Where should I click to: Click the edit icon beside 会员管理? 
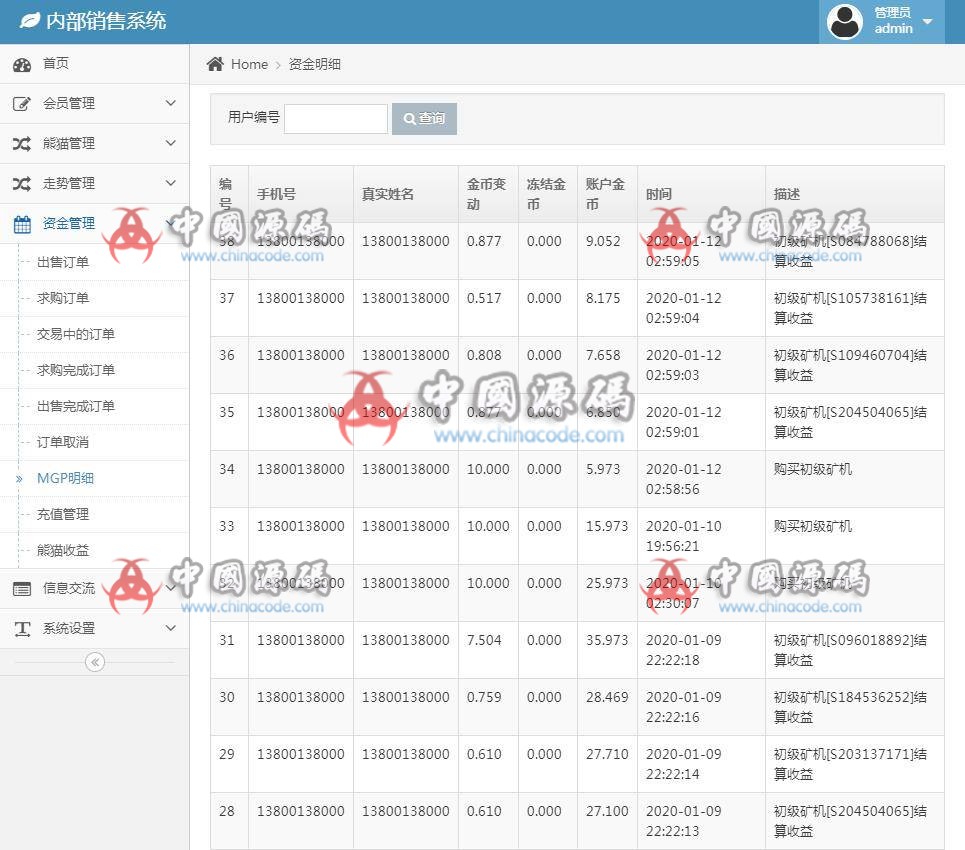tap(22, 104)
